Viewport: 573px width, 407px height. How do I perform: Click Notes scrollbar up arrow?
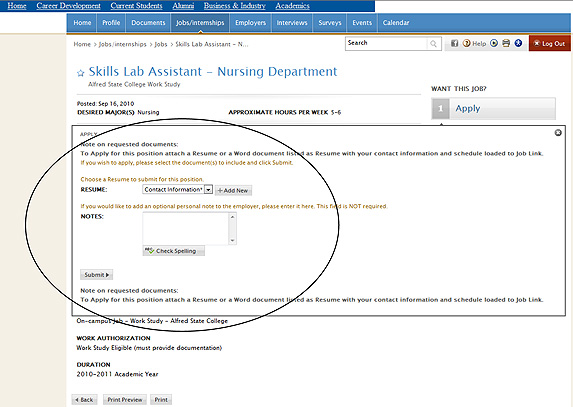[x=232, y=217]
